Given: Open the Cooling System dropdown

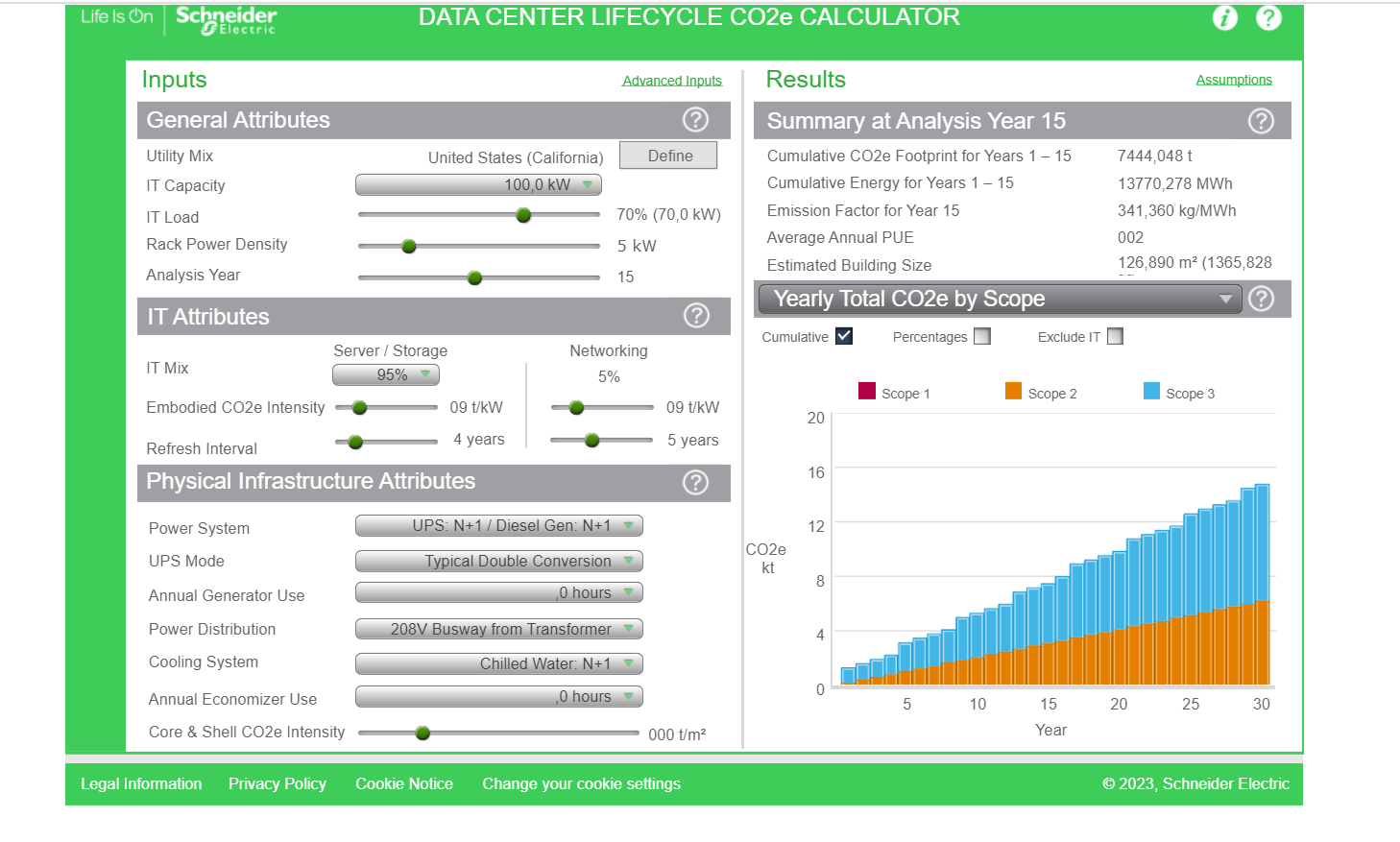Looking at the screenshot, I should pos(499,663).
